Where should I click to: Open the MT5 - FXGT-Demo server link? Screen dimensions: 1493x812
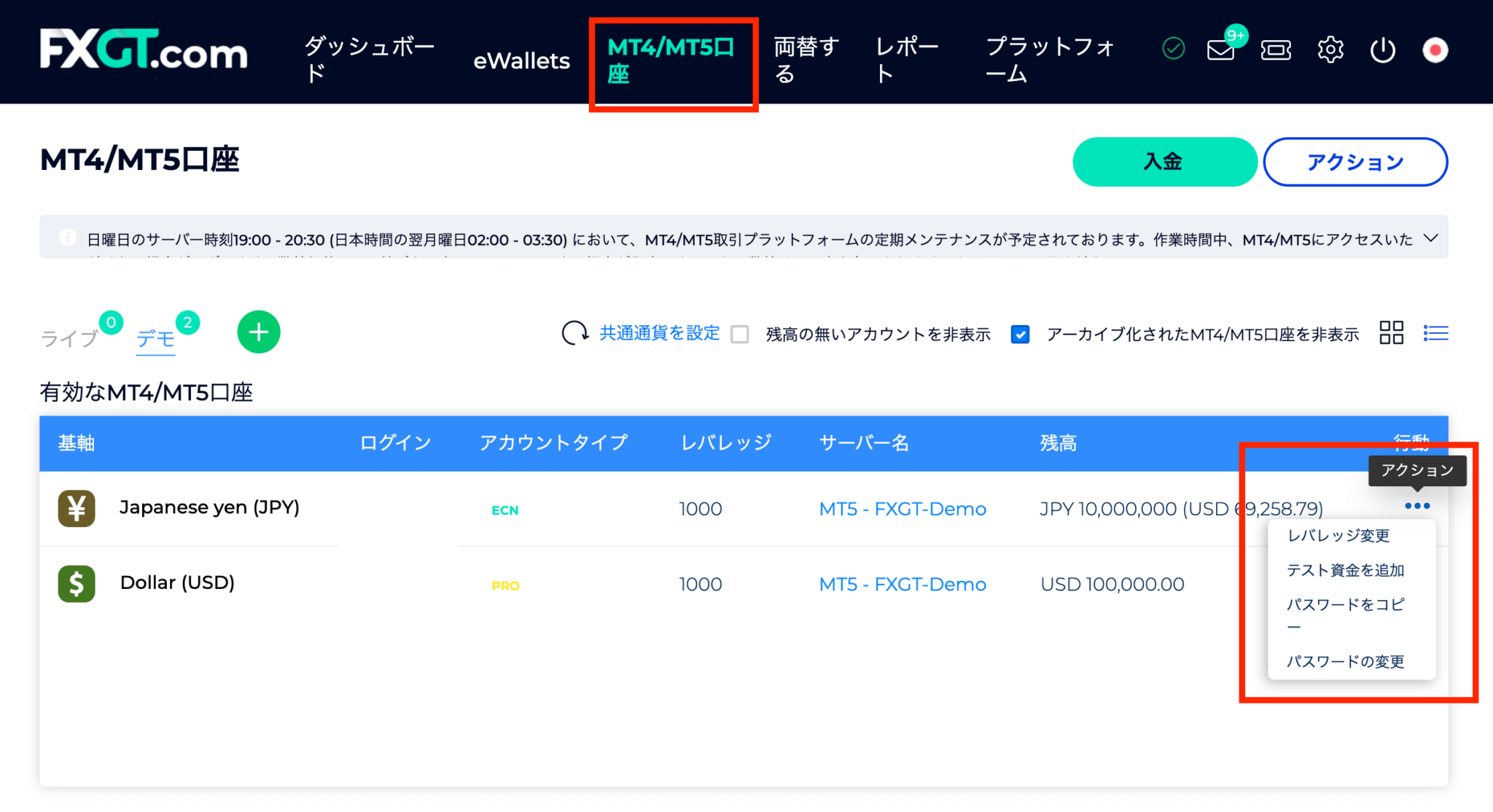tap(903, 509)
